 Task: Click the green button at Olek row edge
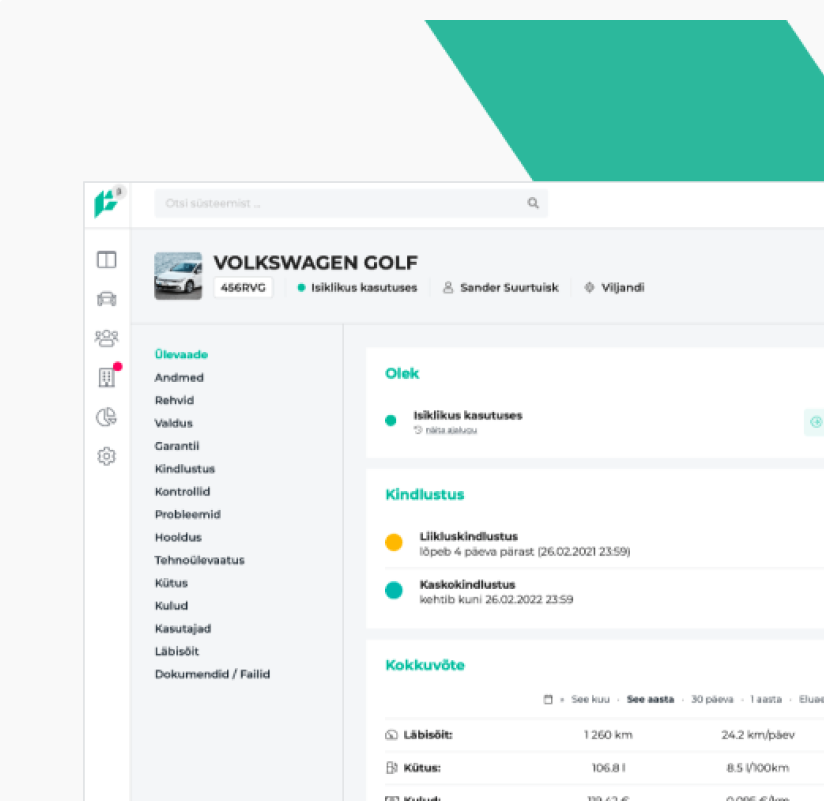pos(815,422)
